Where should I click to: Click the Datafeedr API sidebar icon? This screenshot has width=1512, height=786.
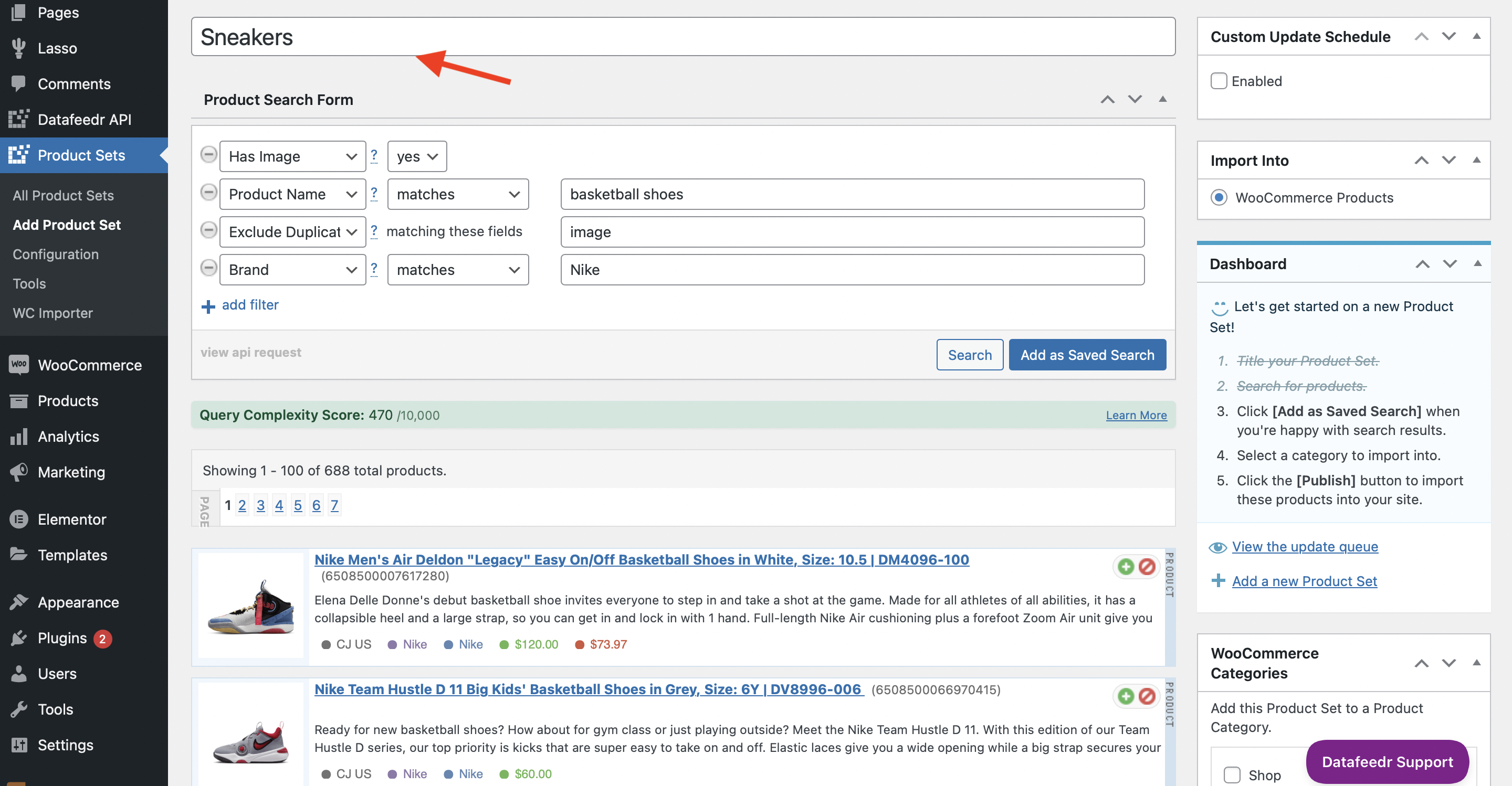(19, 119)
